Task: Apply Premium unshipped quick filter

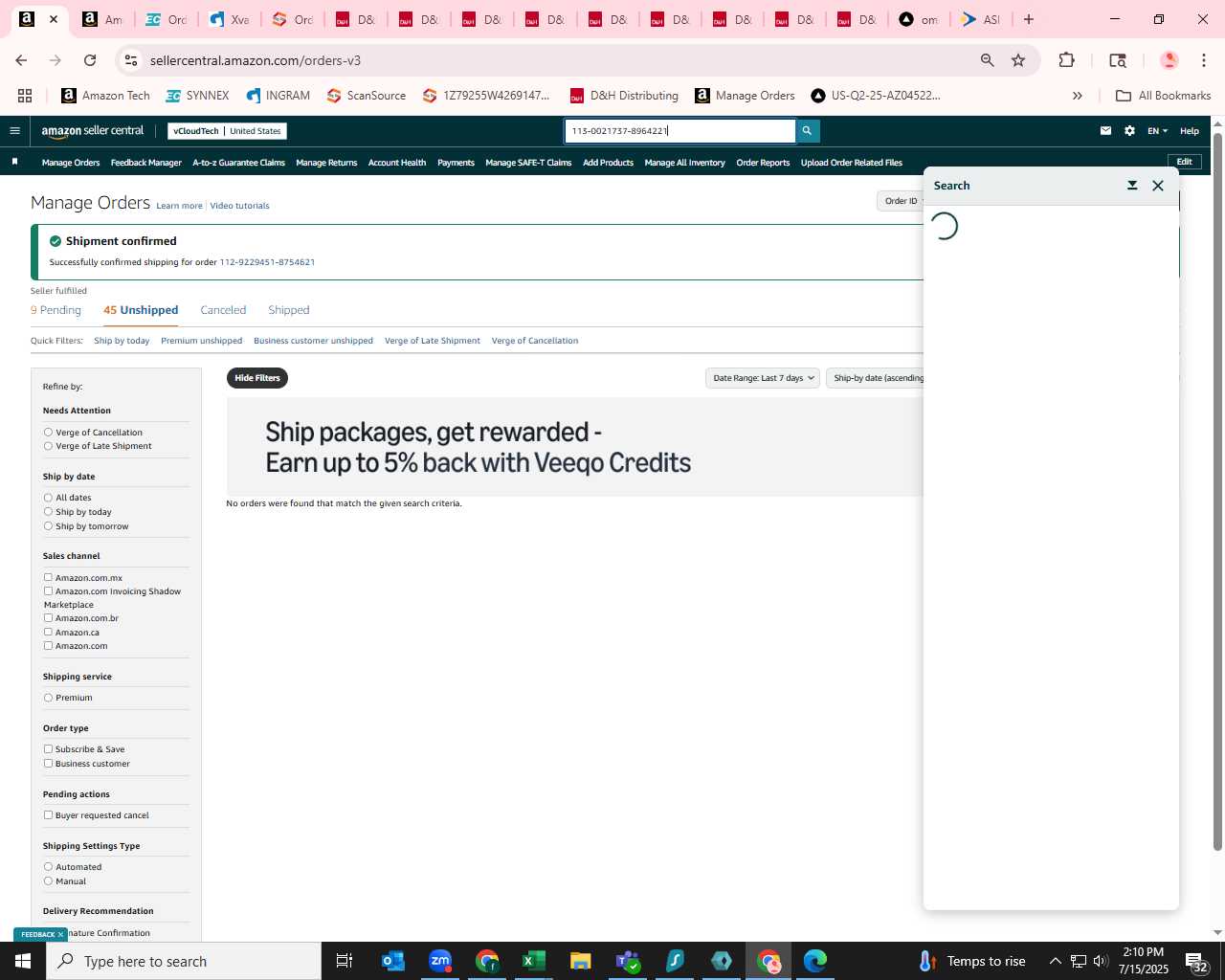Action: click(201, 341)
